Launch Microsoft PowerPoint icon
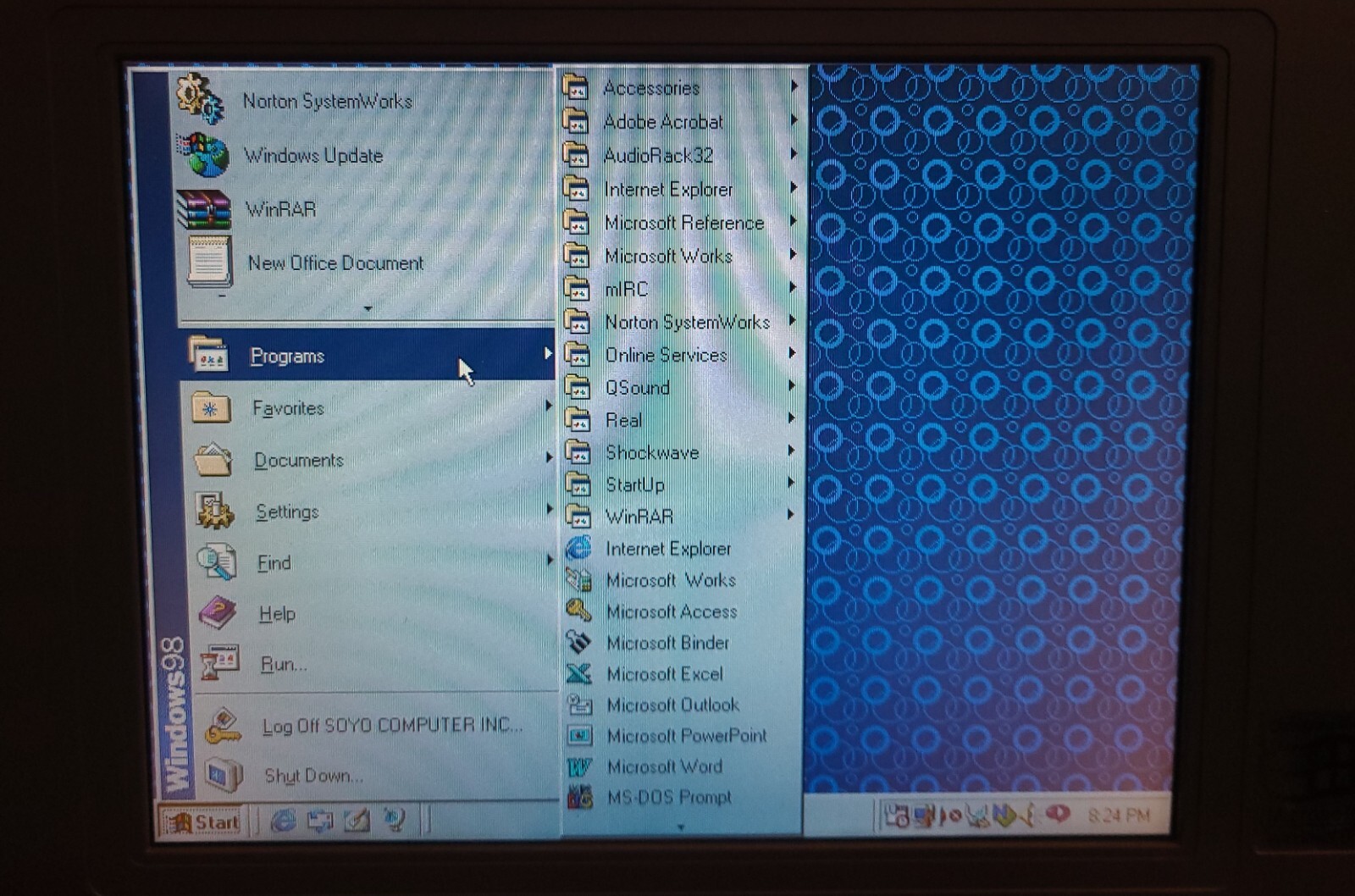Image resolution: width=1355 pixels, height=896 pixels. coord(579,735)
